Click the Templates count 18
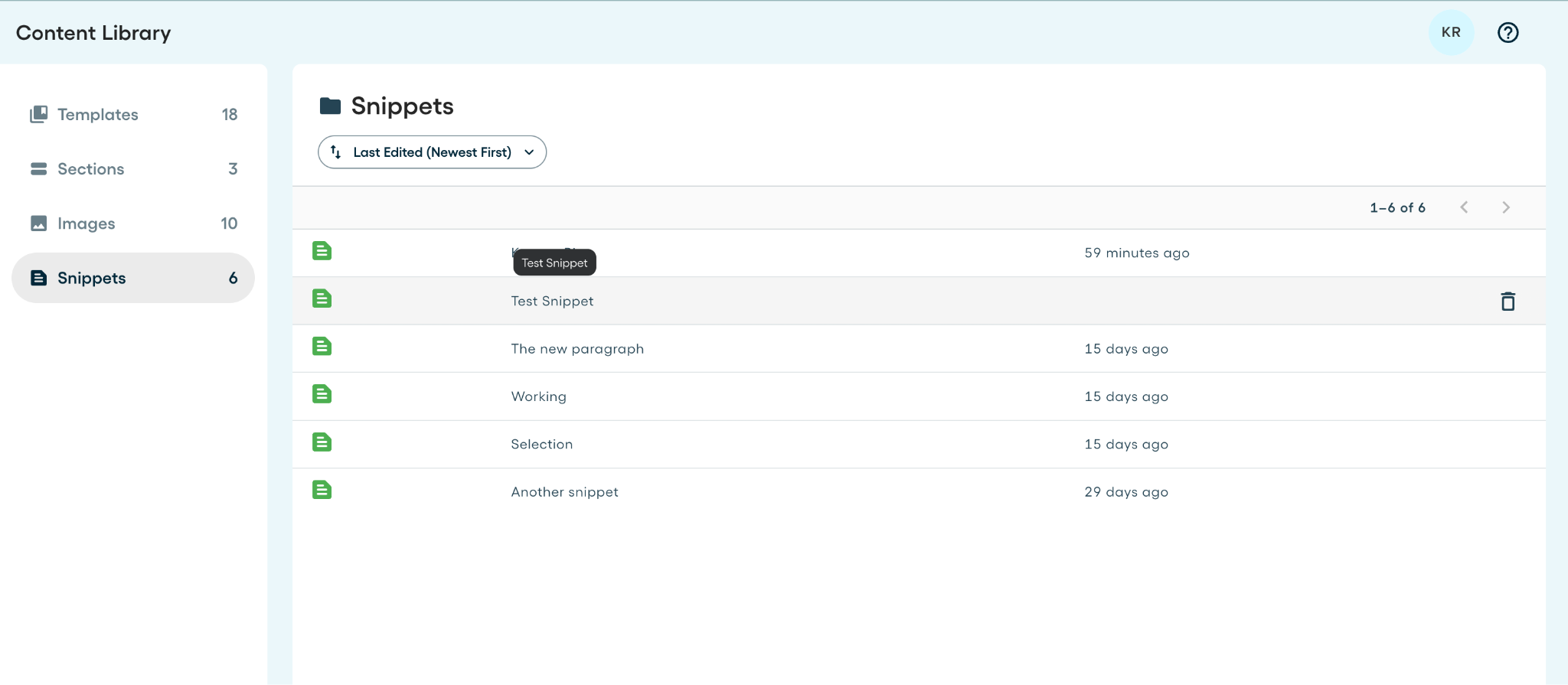This screenshot has height=685, width=1568. point(230,115)
